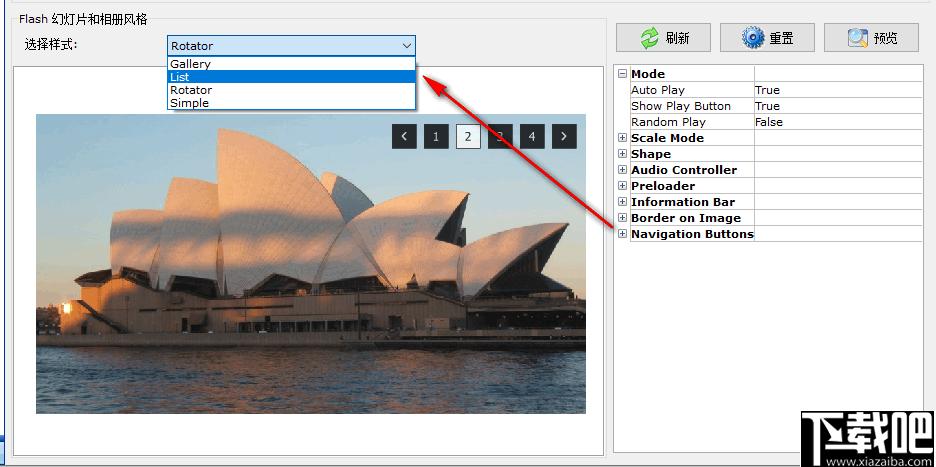Jump to slide 4 in slideshow

pos(532,136)
